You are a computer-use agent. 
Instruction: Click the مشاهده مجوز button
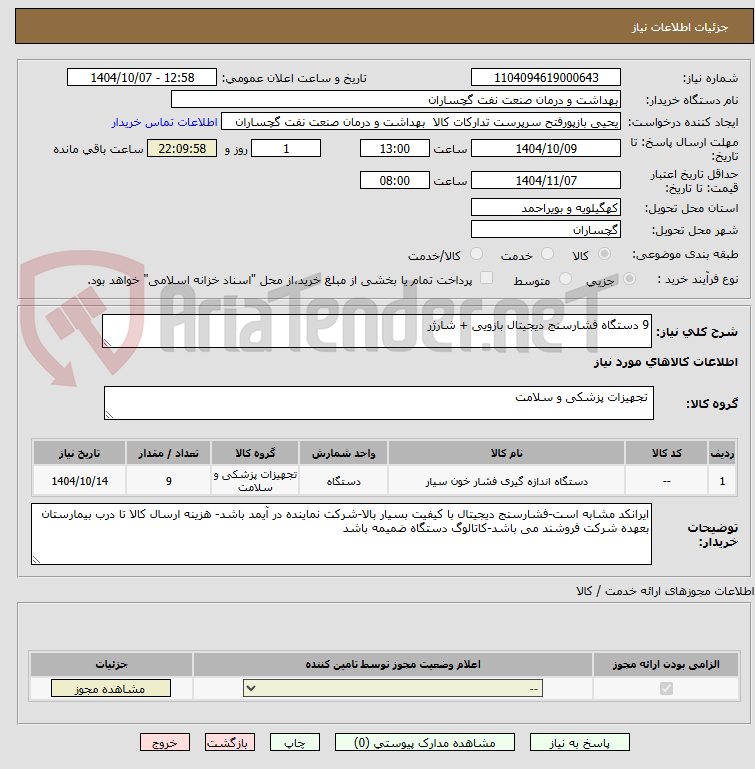(111, 689)
